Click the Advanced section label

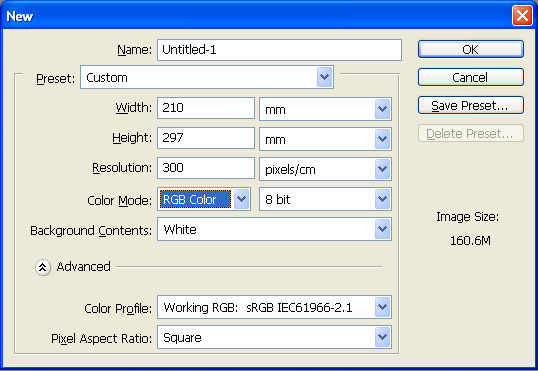(x=83, y=267)
